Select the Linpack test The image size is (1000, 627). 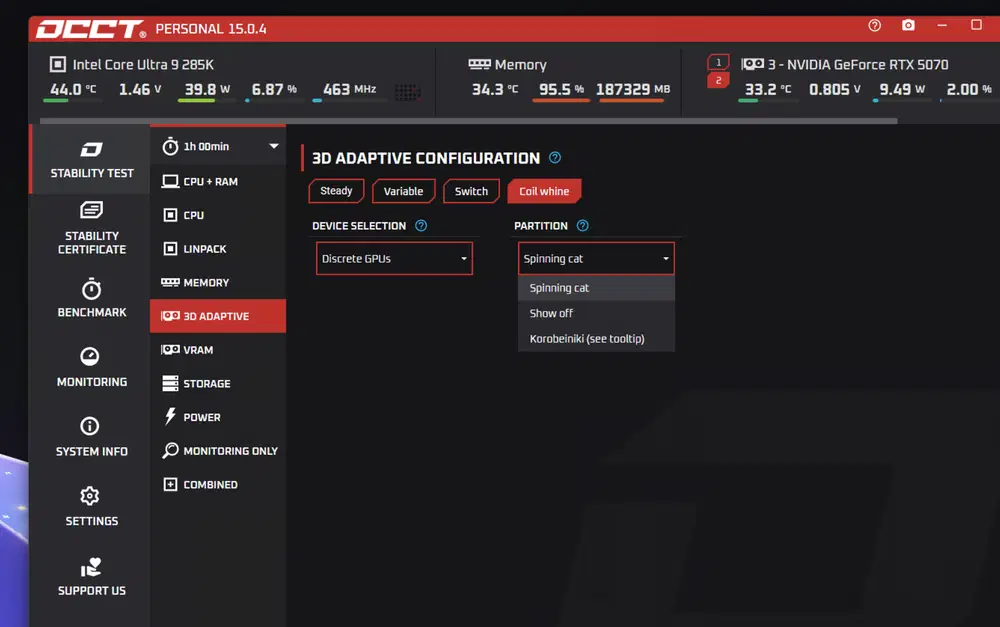[x=217, y=249]
